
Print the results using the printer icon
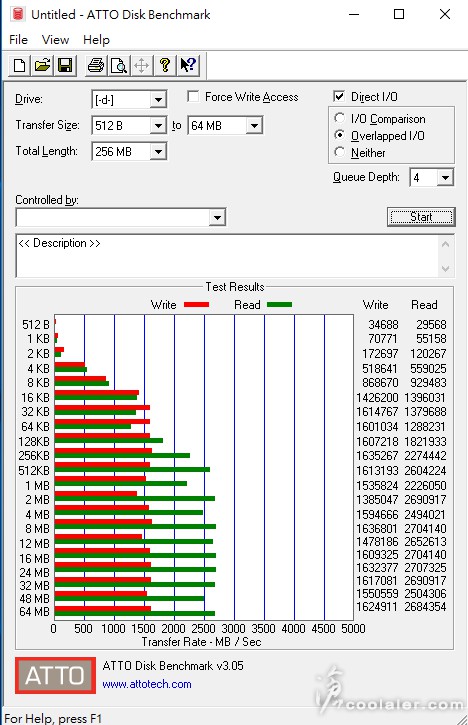[96, 65]
